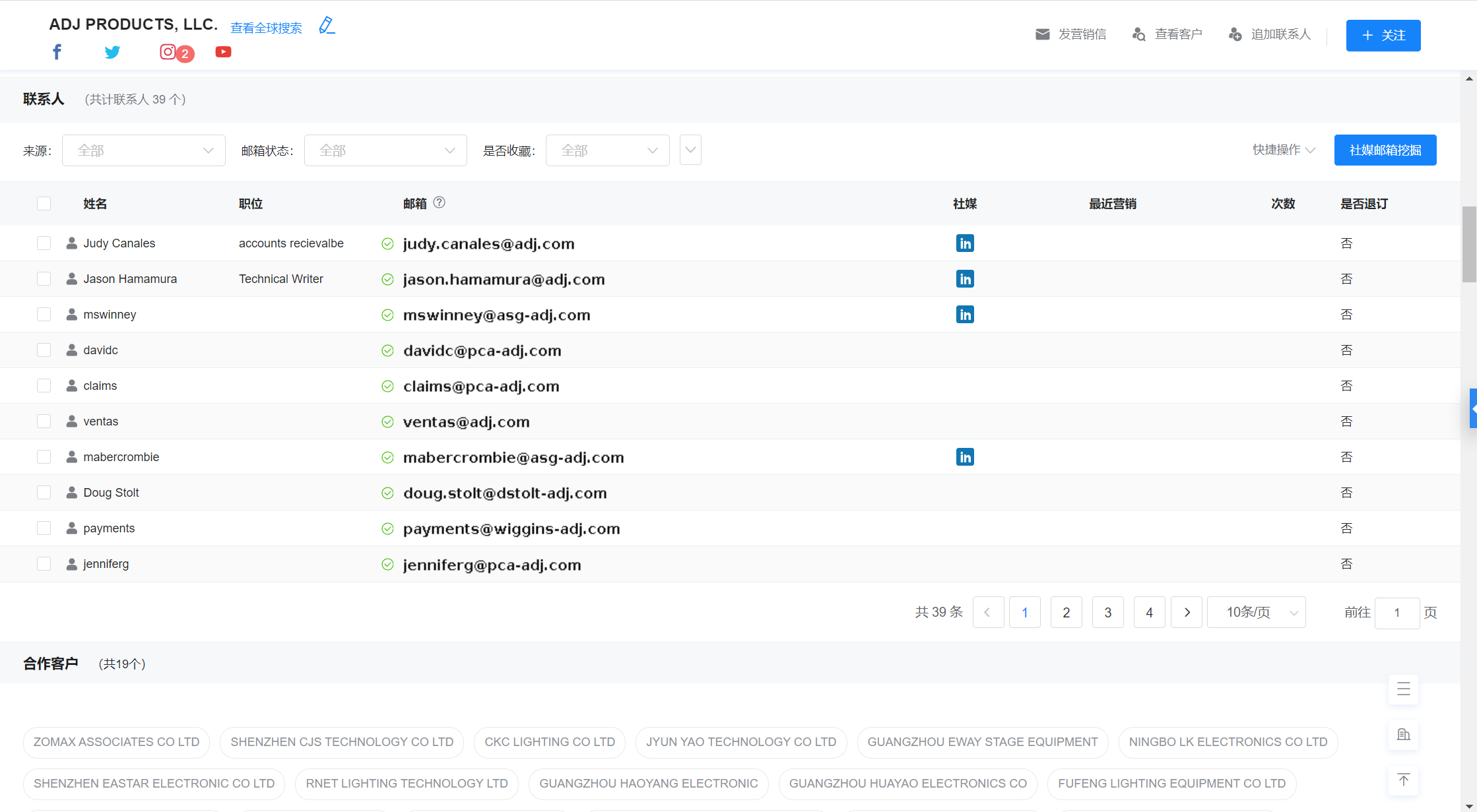Click the floating building icon

1403,735
